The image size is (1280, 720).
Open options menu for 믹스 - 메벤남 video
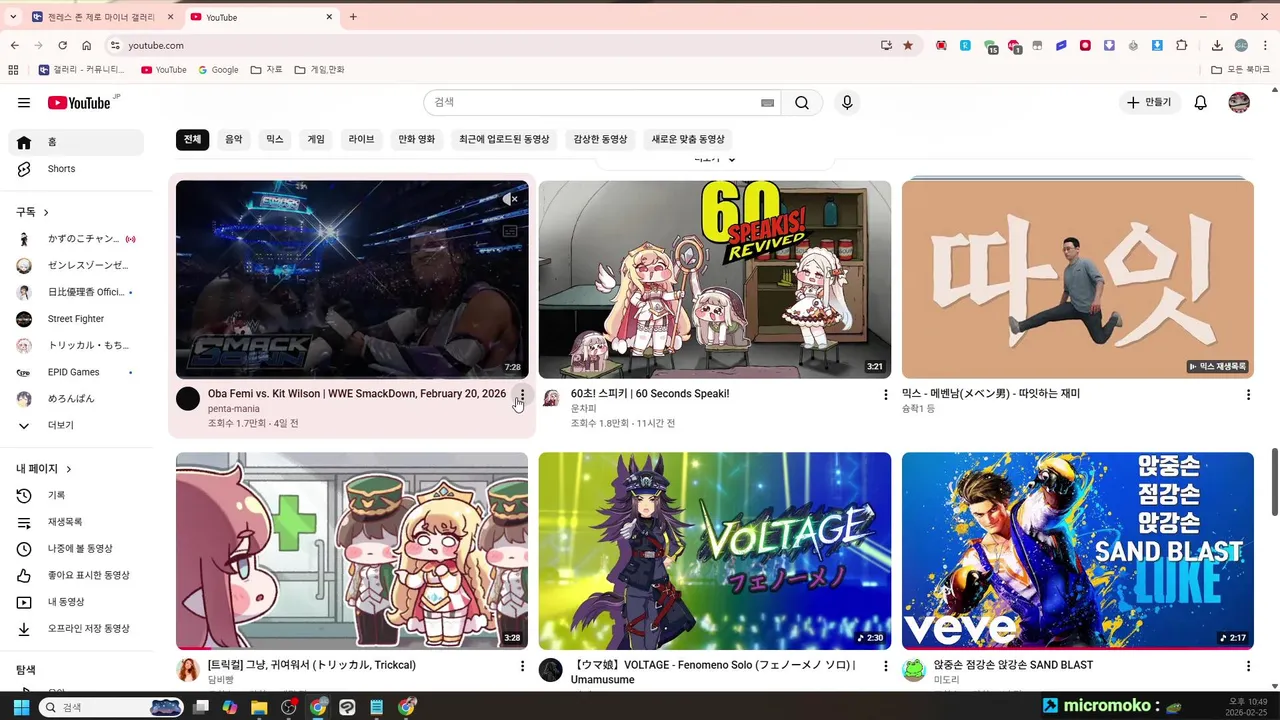[x=1248, y=395]
